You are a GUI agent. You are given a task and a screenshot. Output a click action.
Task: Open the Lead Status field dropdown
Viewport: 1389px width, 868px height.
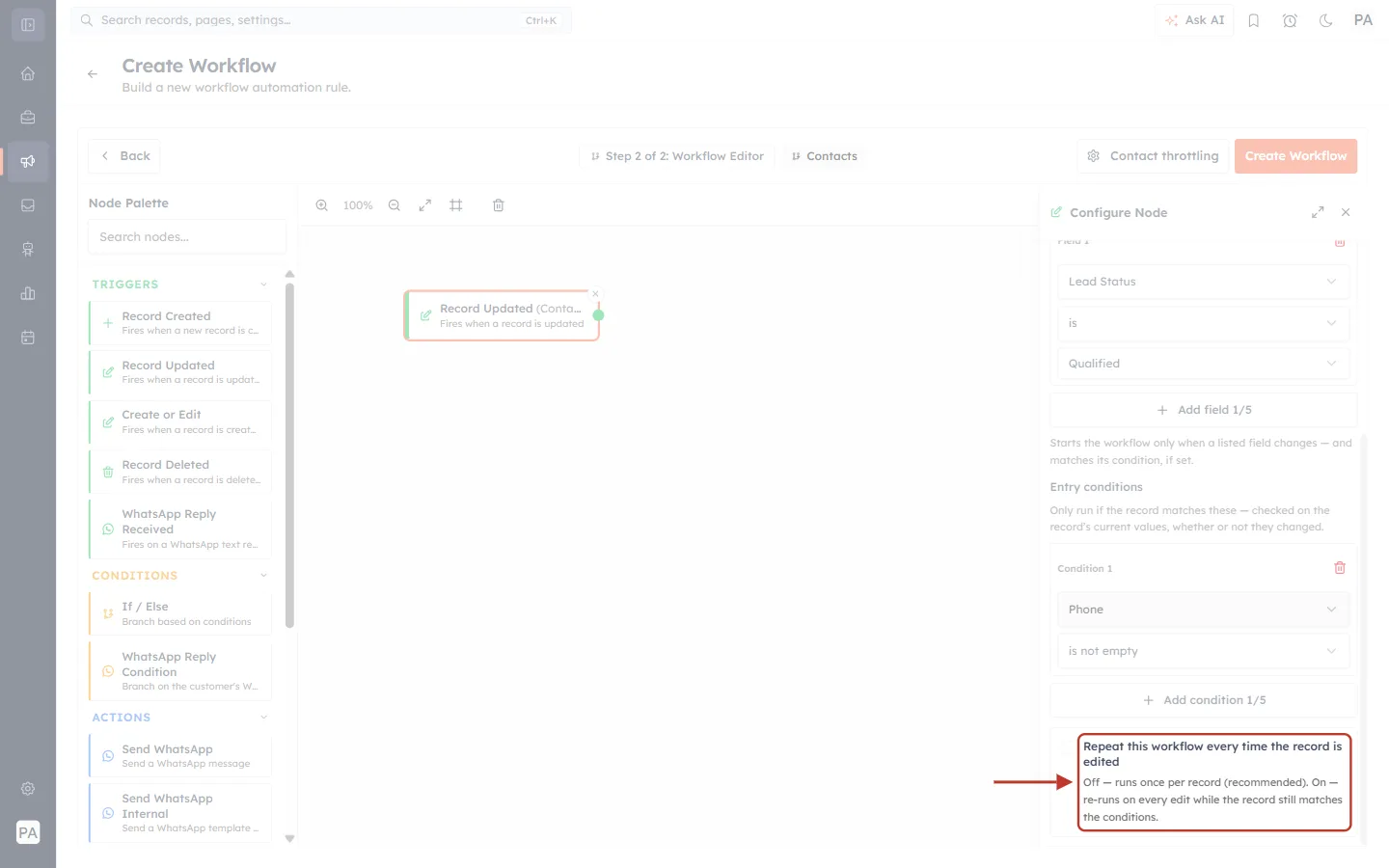[x=1203, y=282]
